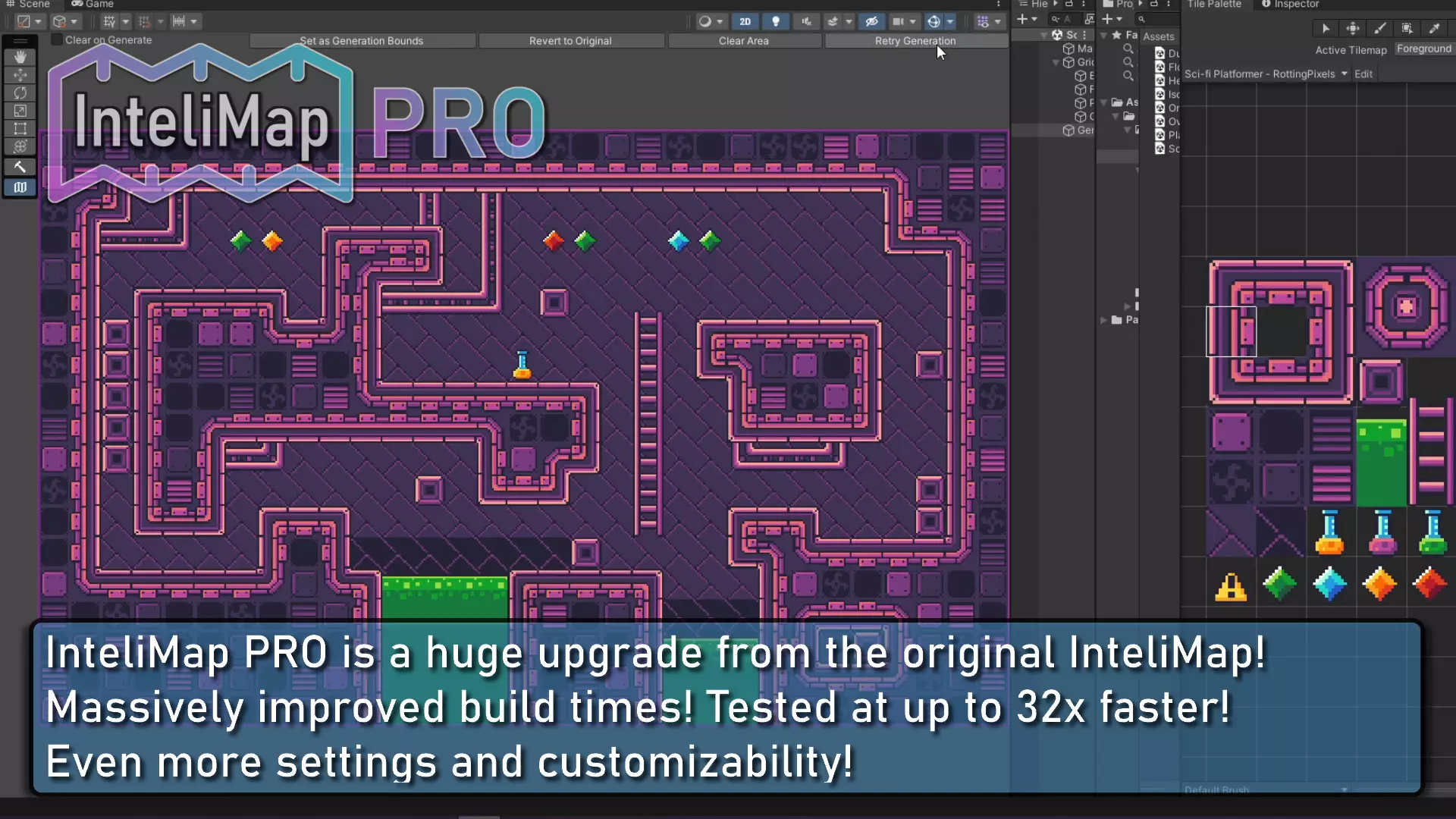Screen dimensions: 1456x819
Task: Collapse the Assets folder in Project tree
Action: (x=1103, y=102)
